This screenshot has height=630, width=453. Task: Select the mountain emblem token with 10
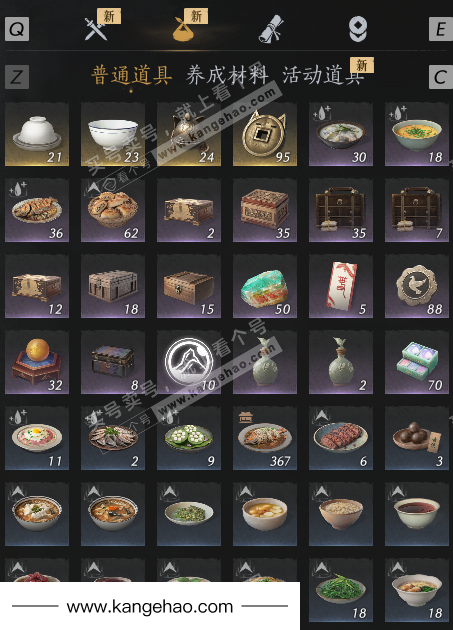coord(189,362)
